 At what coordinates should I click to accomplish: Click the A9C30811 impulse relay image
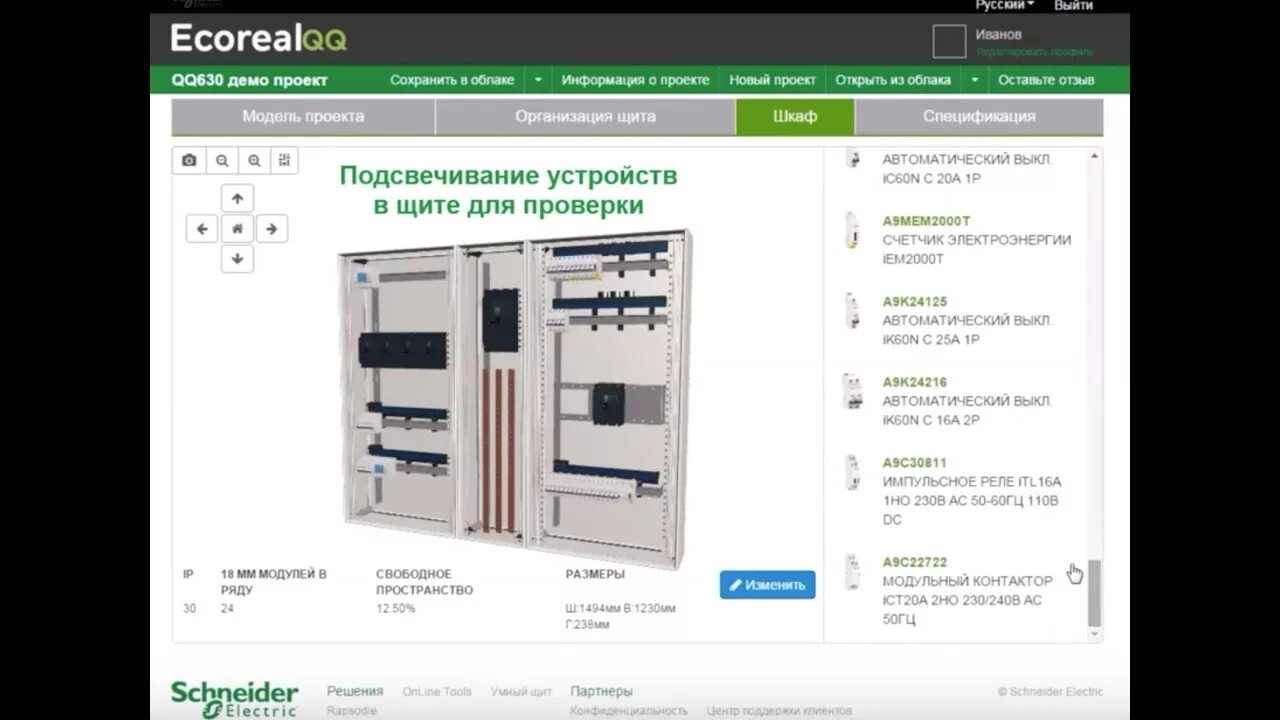(x=852, y=472)
